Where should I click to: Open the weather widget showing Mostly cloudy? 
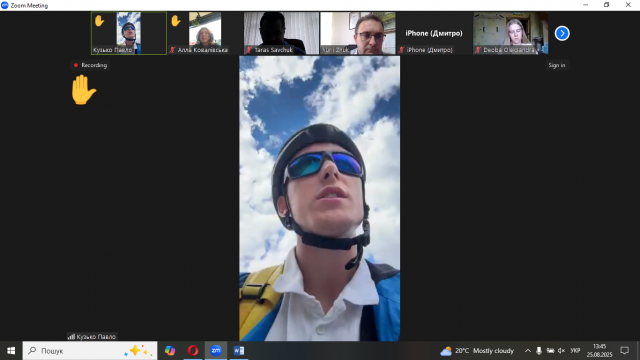(477, 351)
